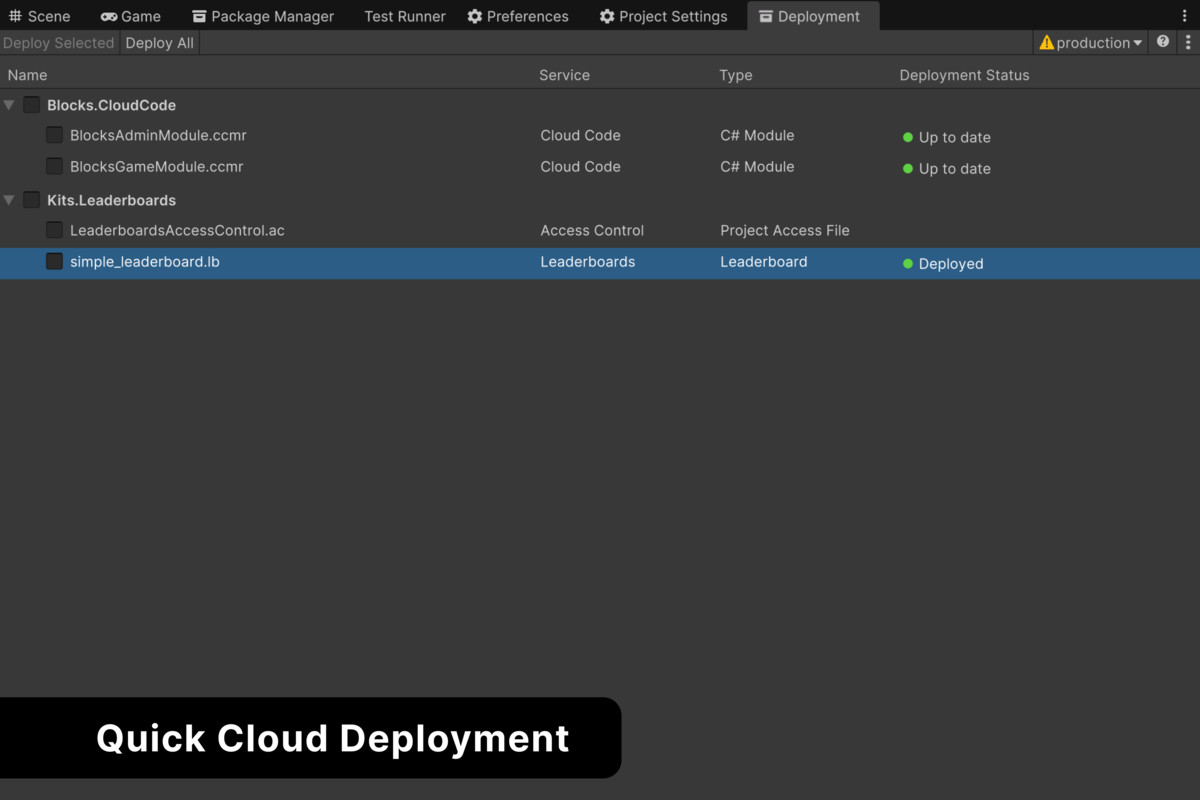Click "Cloud Code" in the BlocksGameModule.ccmr row
Screen dimensions: 1200x800
pos(580,166)
